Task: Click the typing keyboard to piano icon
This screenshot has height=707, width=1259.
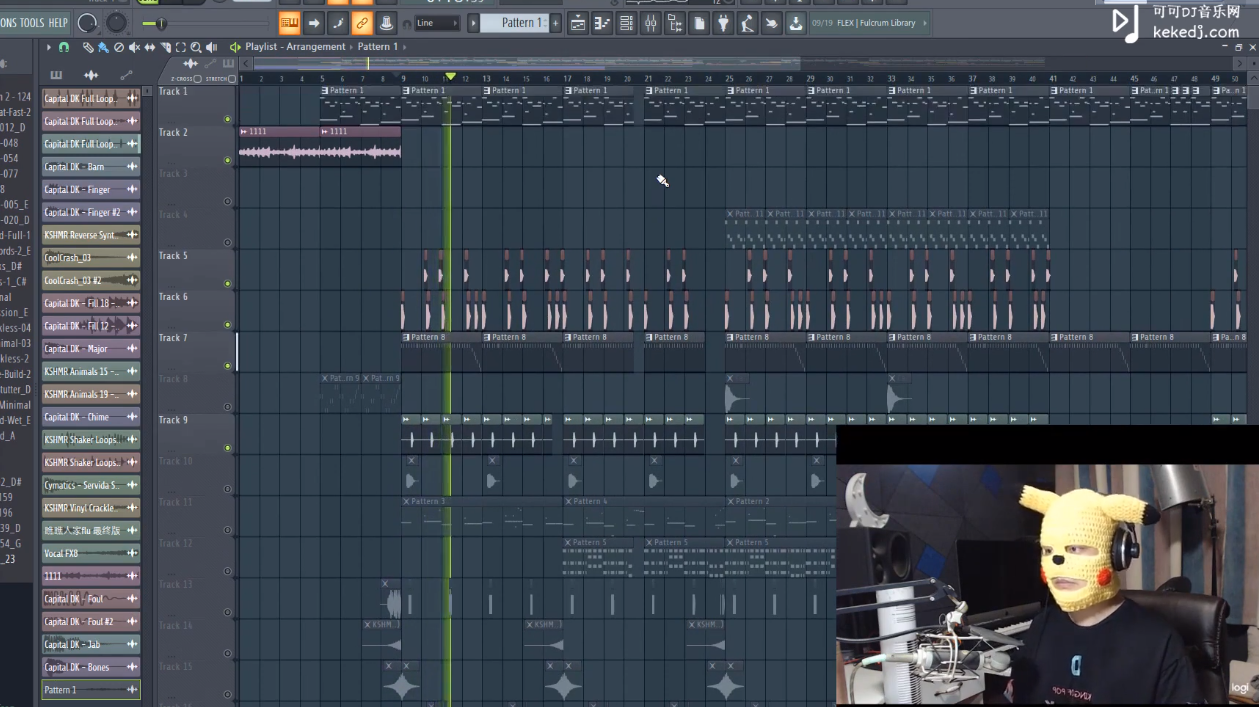Action: click(x=289, y=23)
